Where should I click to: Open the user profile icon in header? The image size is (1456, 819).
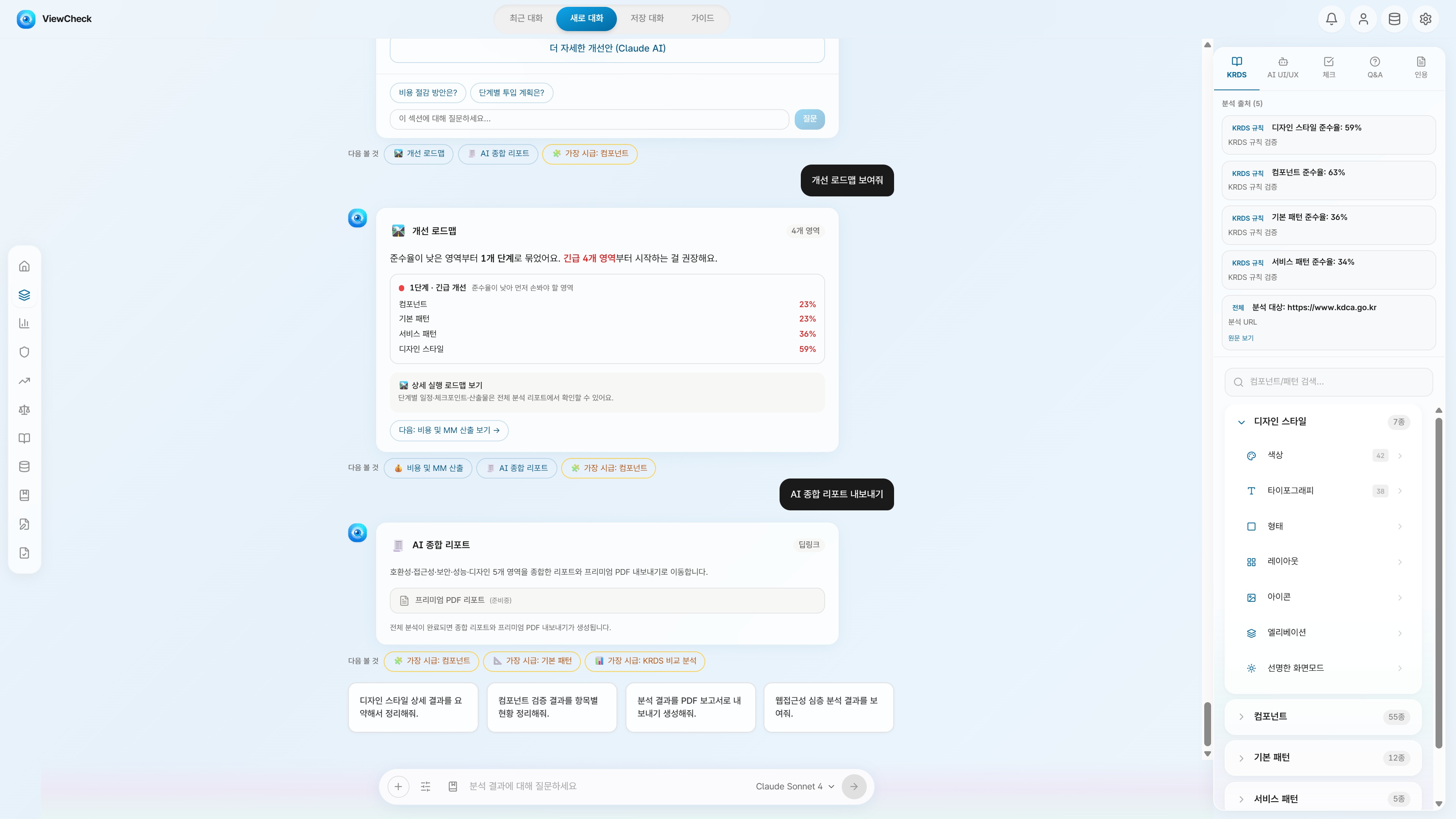pyautogui.click(x=1363, y=19)
